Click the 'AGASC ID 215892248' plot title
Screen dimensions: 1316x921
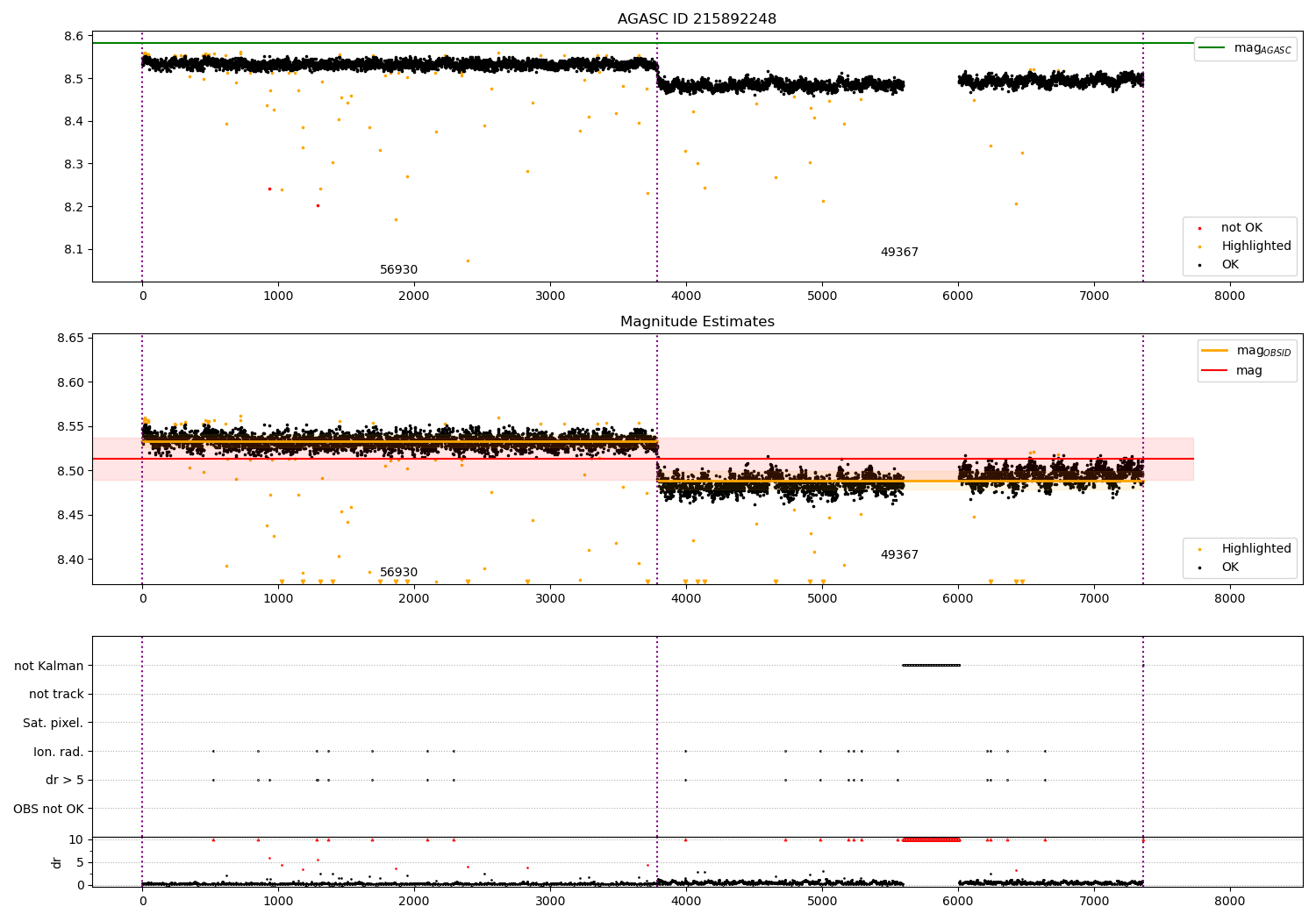tap(697, 19)
